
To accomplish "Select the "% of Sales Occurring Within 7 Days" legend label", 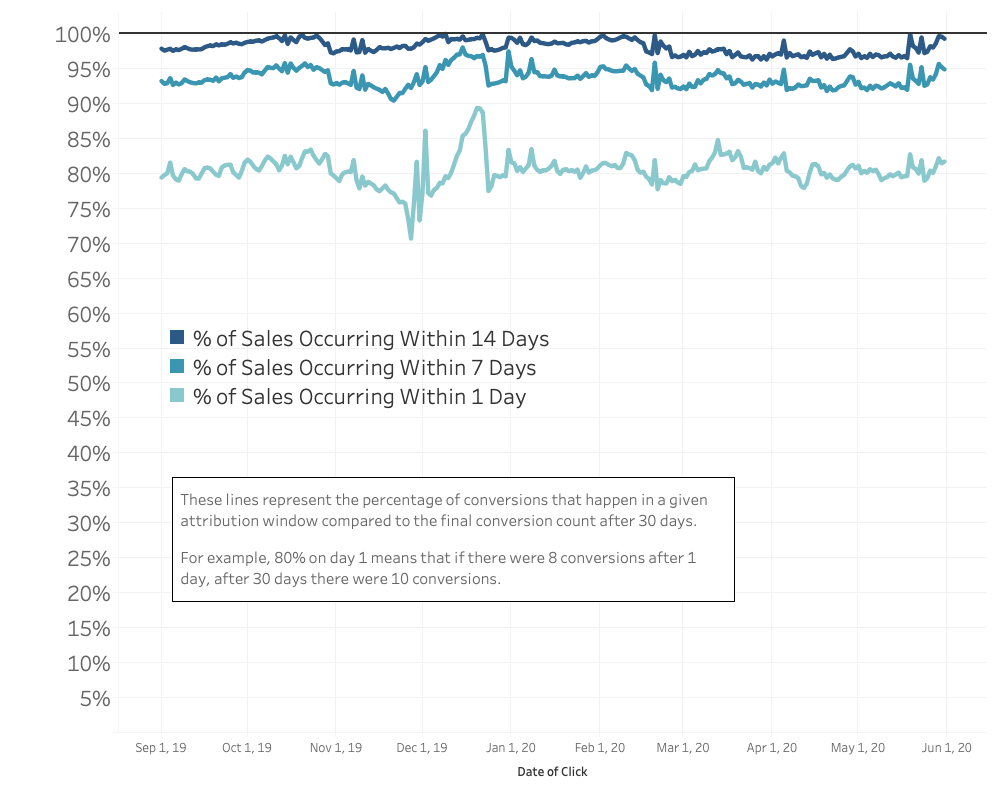I will (364, 367).
